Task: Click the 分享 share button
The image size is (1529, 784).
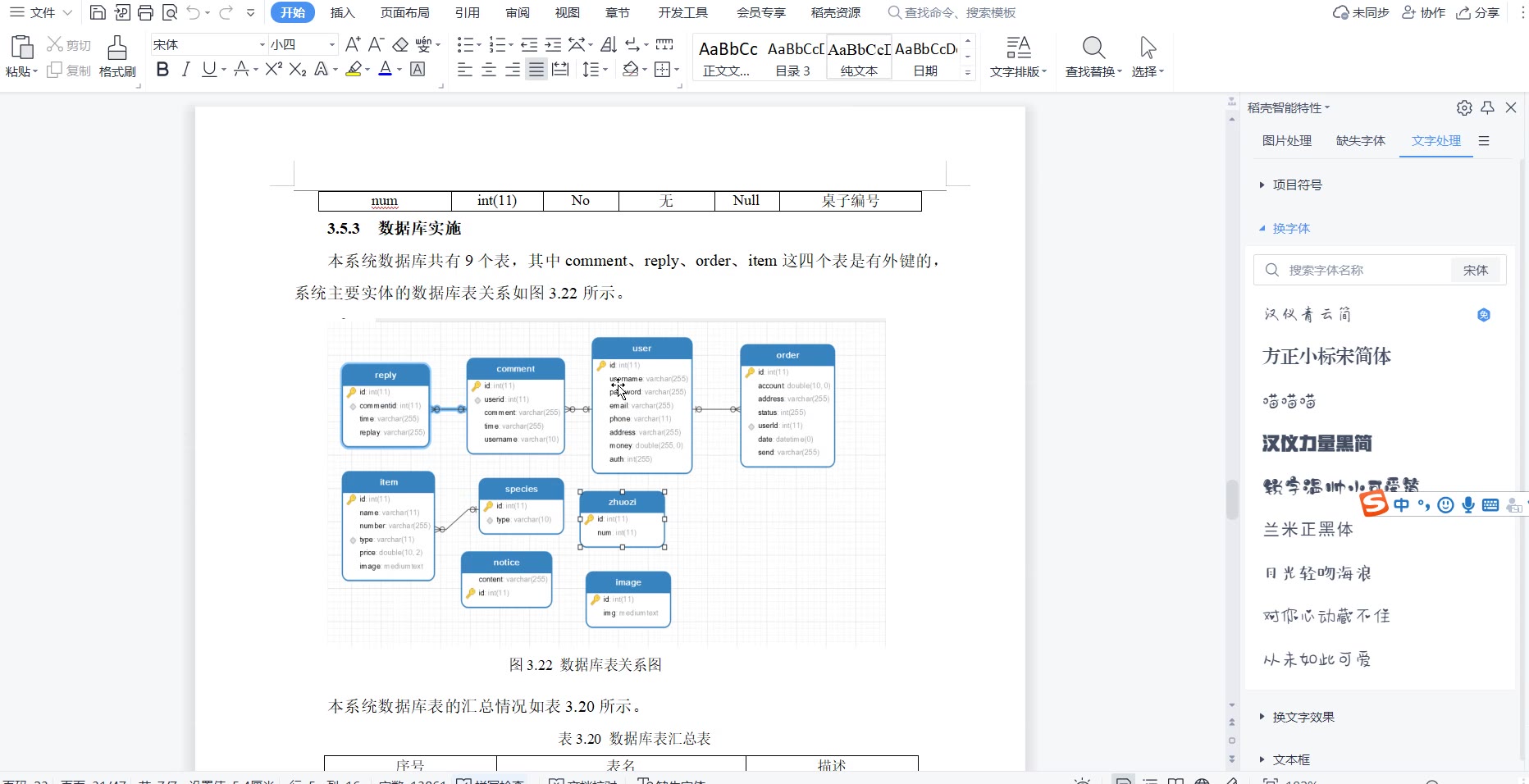Action: 1478,12
